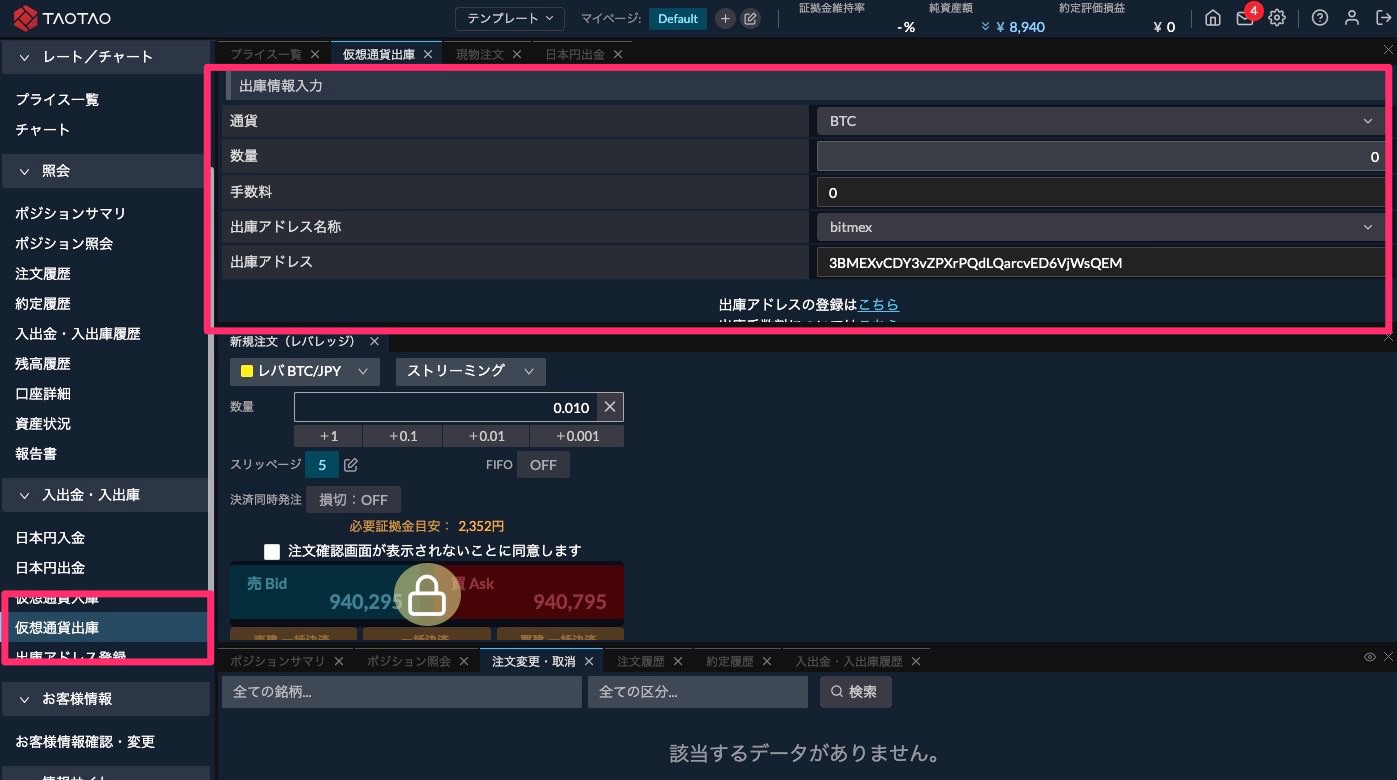Open the settings gear icon

(x=1277, y=18)
